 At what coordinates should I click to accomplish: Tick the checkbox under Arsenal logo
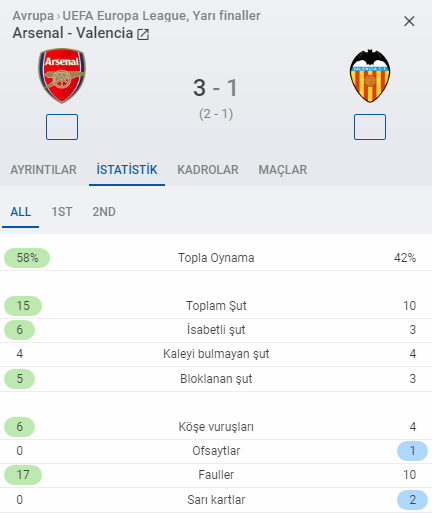point(62,127)
